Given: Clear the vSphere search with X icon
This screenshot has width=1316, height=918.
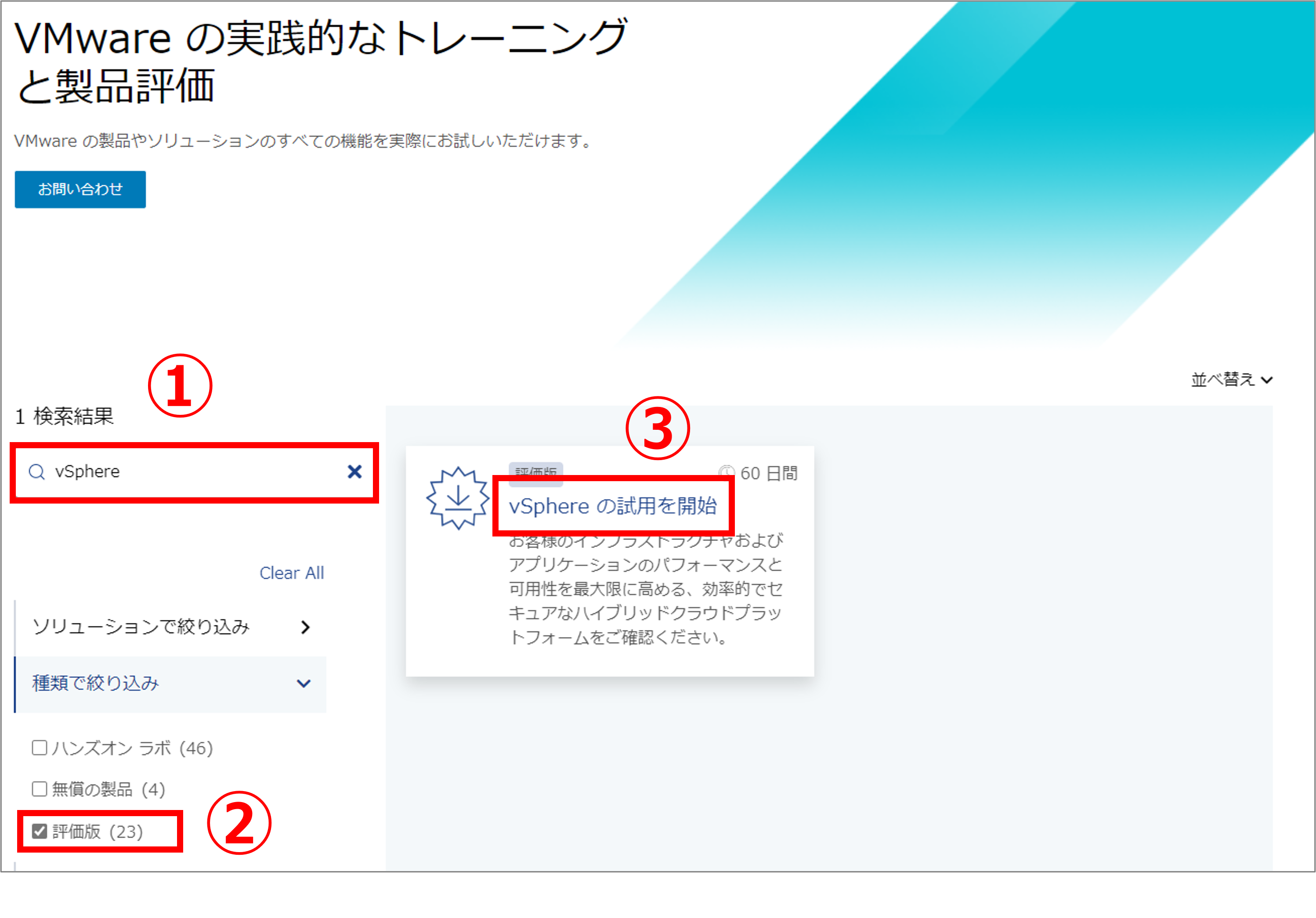Looking at the screenshot, I should (355, 472).
